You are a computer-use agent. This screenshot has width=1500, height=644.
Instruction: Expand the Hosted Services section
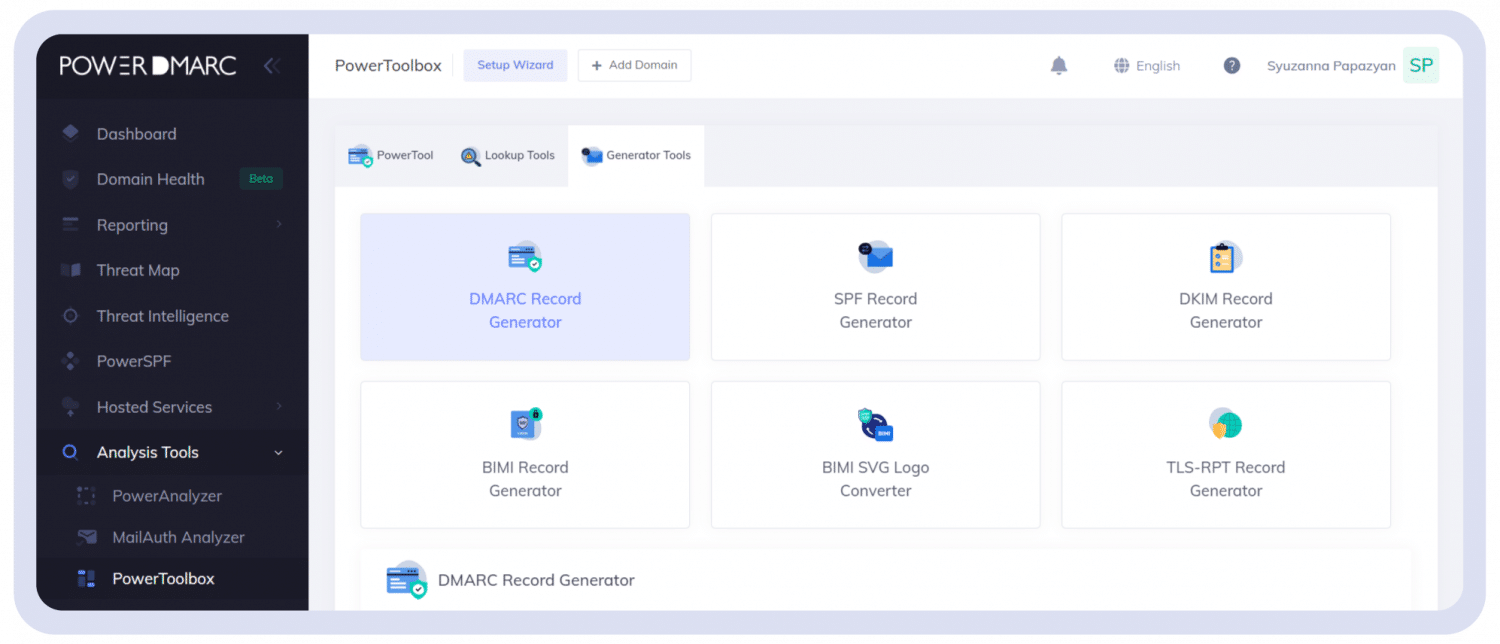pos(280,407)
